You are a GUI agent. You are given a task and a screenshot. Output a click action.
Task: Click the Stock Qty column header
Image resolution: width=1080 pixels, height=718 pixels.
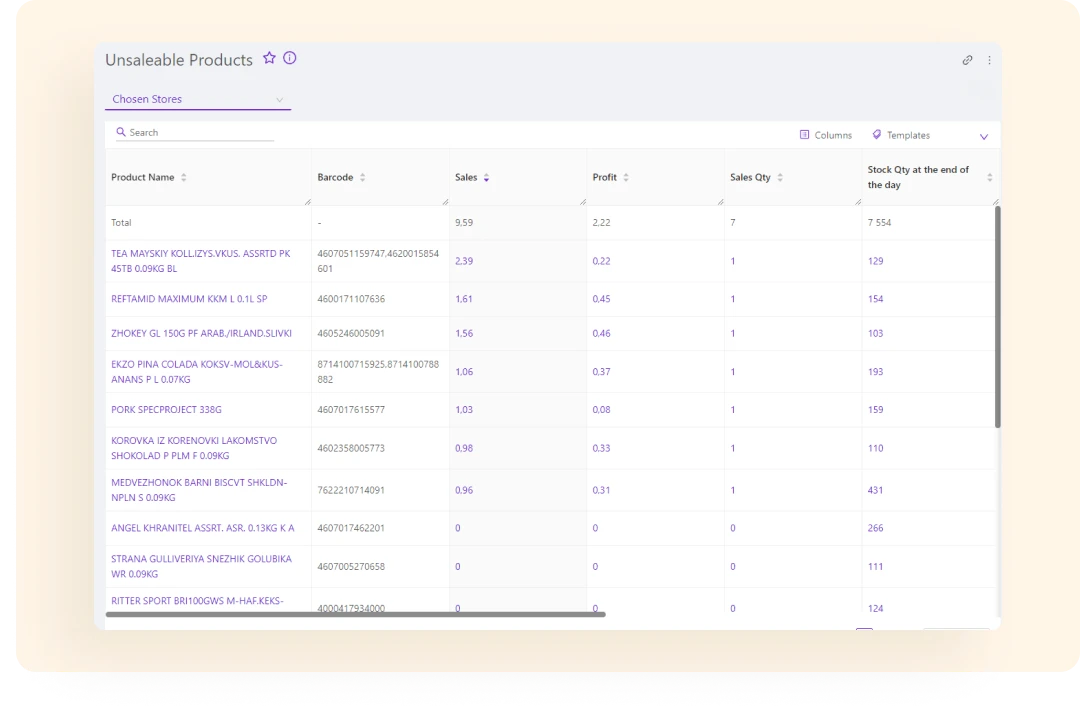coord(918,177)
